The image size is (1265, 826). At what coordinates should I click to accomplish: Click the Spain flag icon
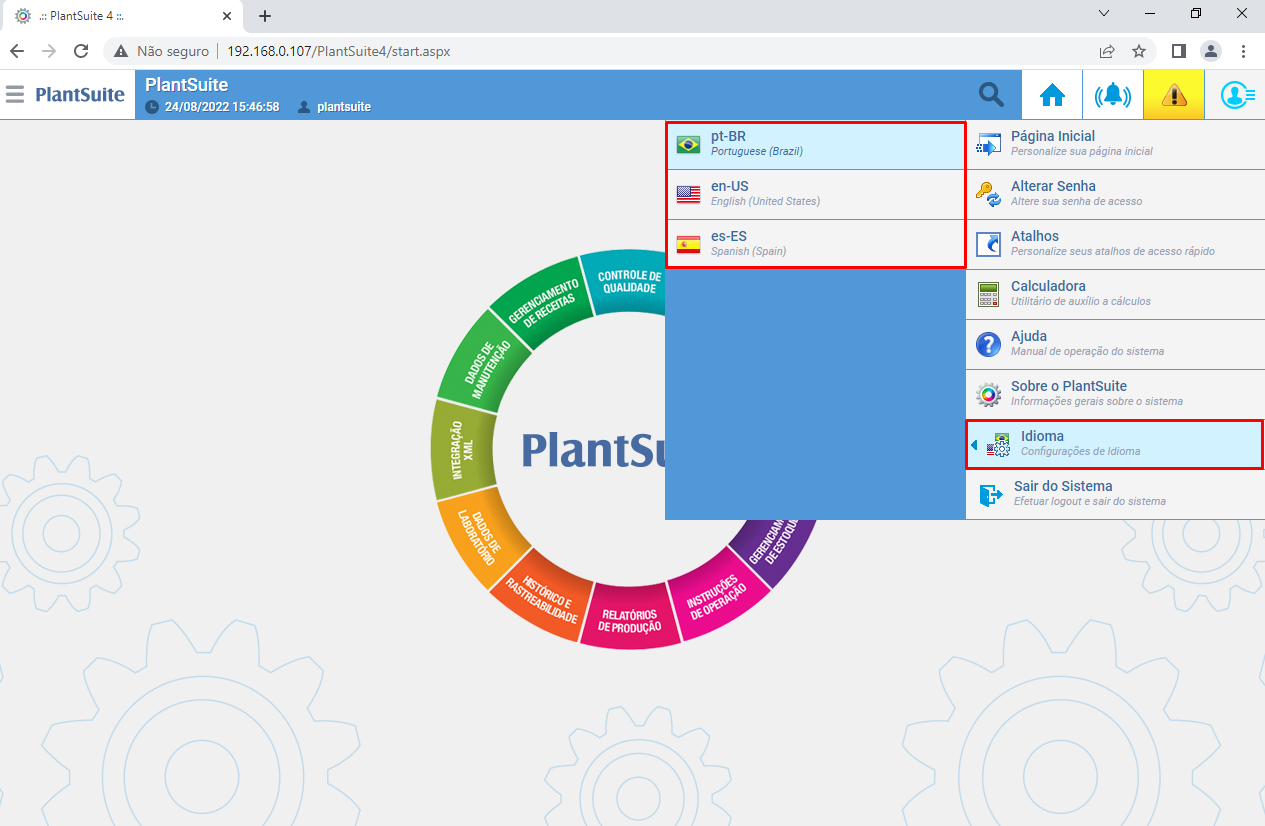pos(688,245)
